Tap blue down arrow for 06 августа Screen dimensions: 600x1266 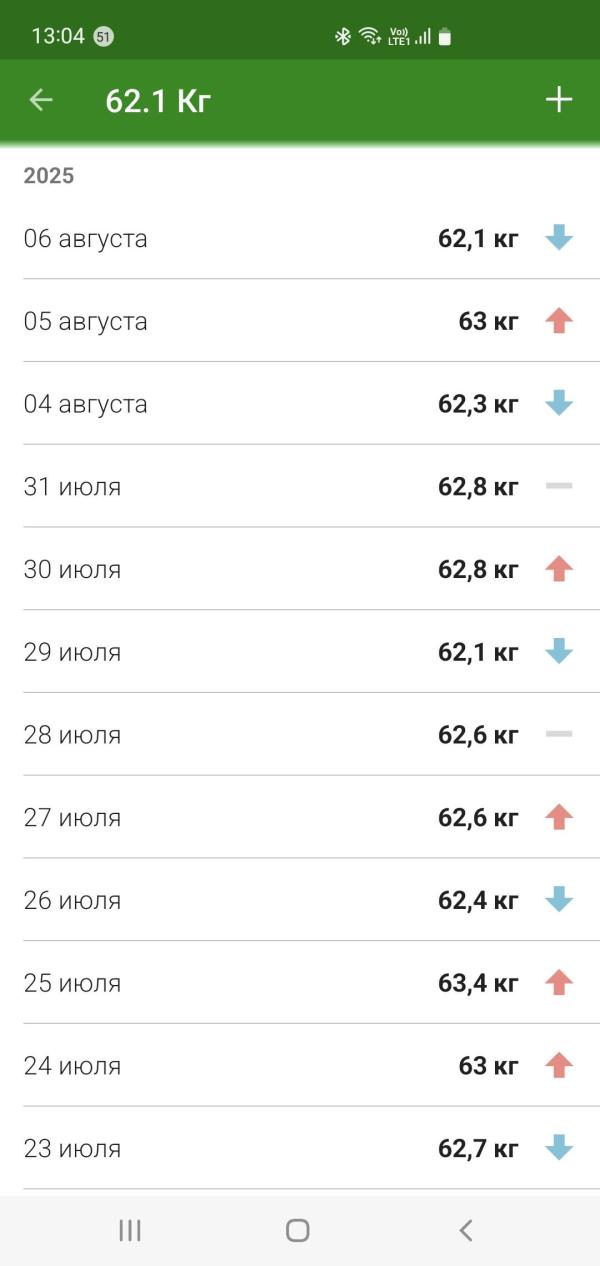(x=559, y=238)
